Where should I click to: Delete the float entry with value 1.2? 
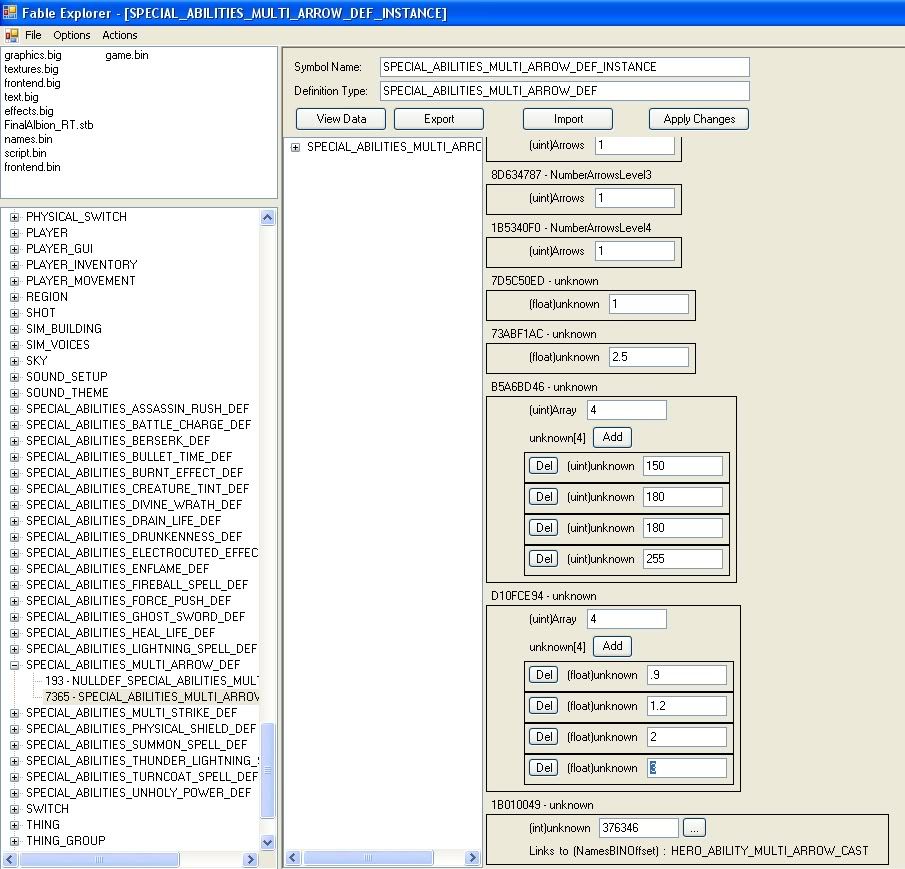point(544,706)
